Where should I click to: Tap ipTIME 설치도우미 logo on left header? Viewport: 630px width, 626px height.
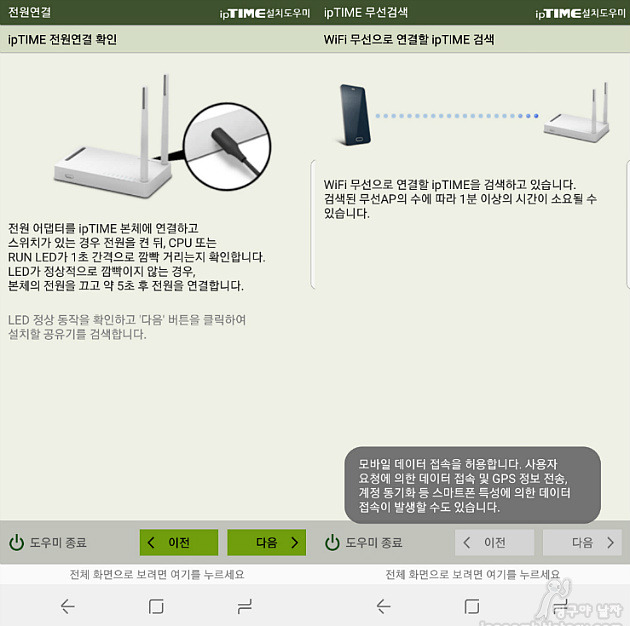264,13
